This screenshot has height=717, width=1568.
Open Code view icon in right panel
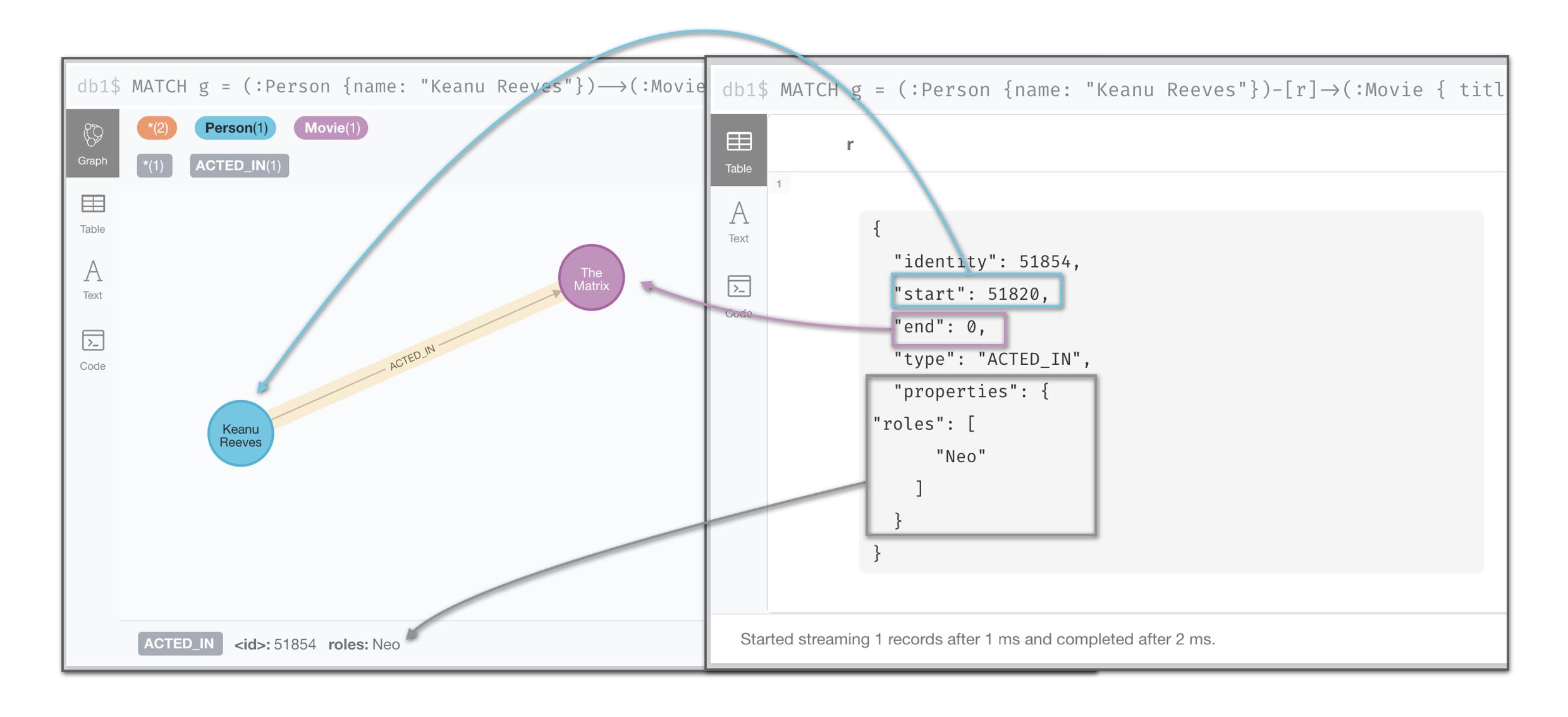click(x=738, y=295)
